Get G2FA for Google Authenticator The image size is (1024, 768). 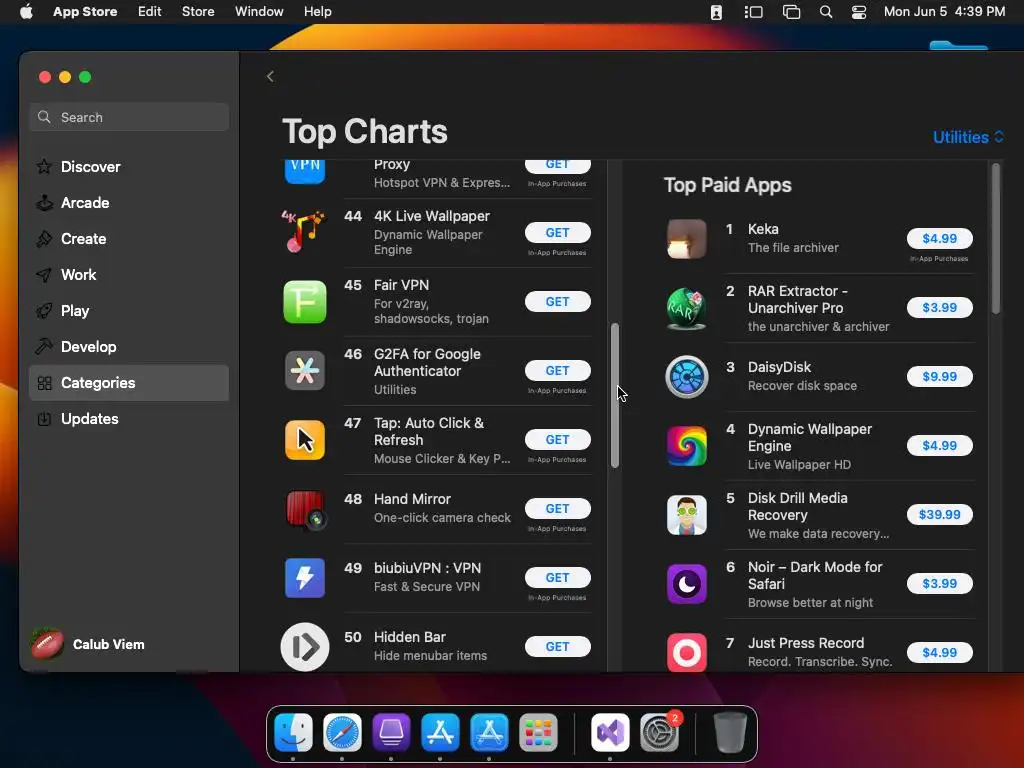point(558,370)
